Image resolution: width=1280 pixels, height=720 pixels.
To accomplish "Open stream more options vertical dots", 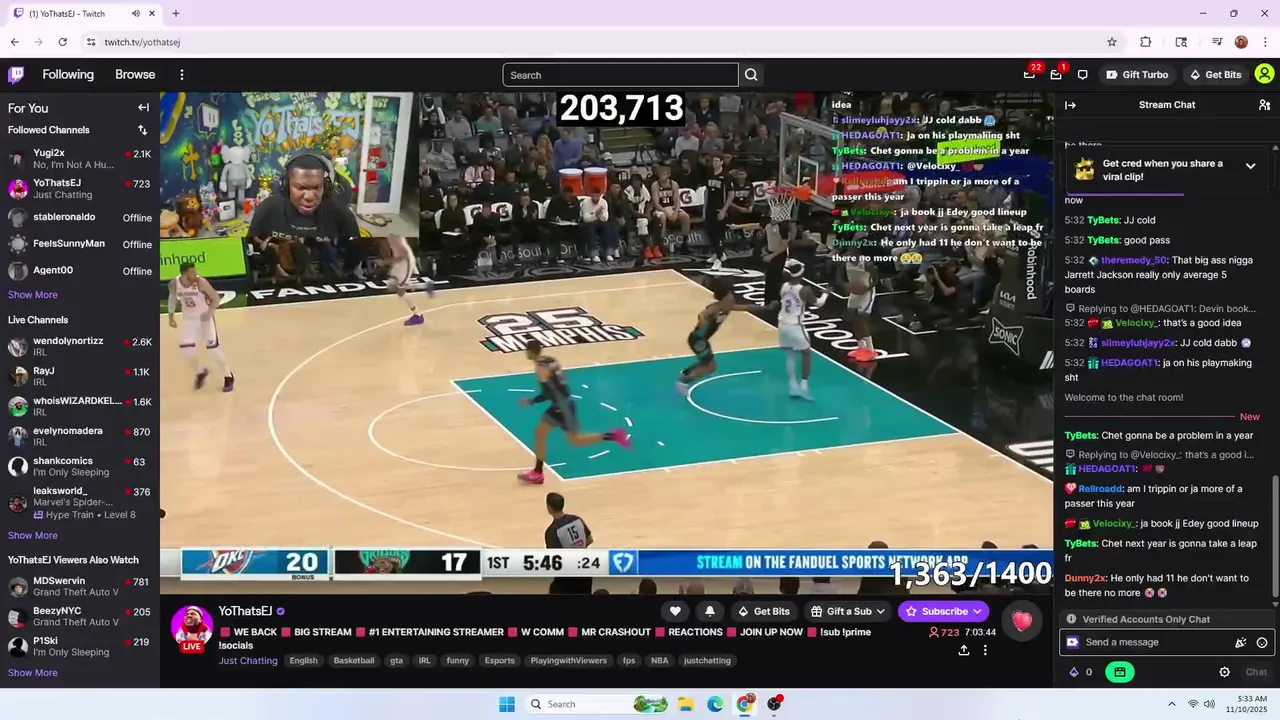I will click(x=985, y=650).
